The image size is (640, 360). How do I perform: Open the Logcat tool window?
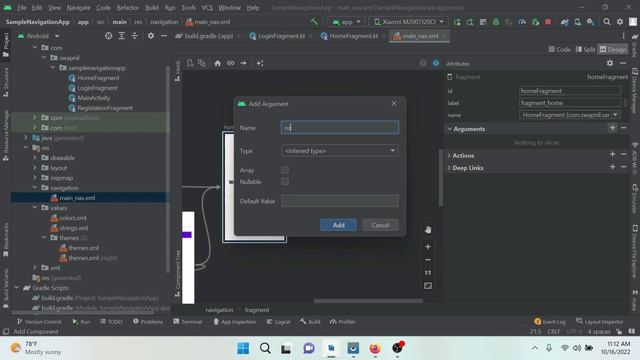pyautogui.click(x=278, y=322)
